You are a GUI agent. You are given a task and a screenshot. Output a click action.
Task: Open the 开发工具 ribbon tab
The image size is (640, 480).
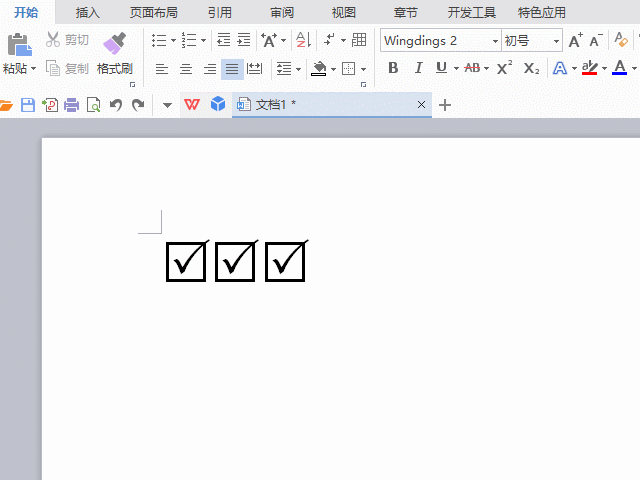(x=472, y=13)
